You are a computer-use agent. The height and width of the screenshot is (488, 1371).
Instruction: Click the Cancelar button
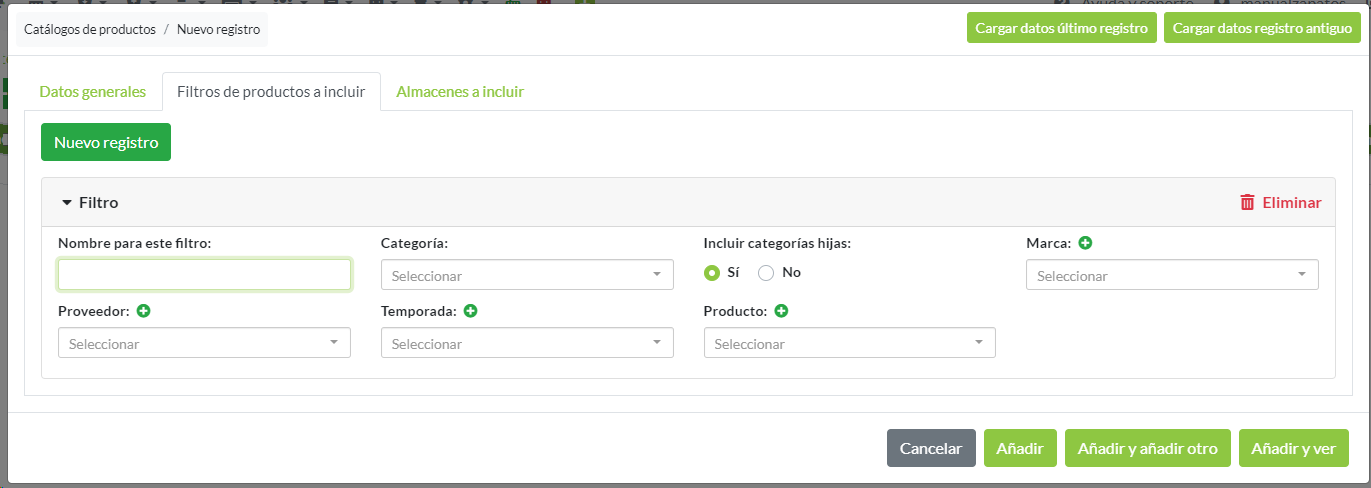pyautogui.click(x=930, y=449)
